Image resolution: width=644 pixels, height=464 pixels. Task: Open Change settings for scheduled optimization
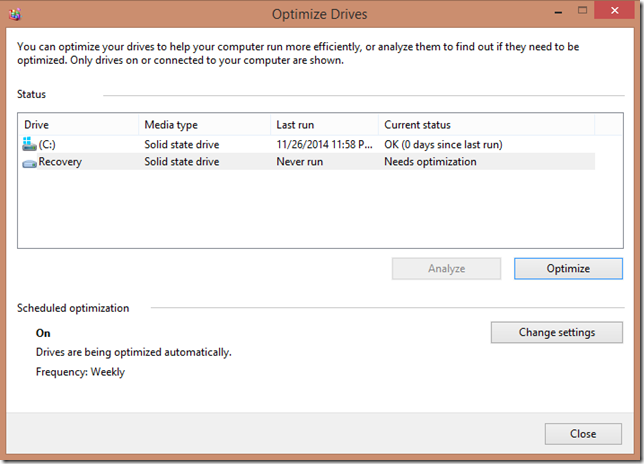(556, 332)
